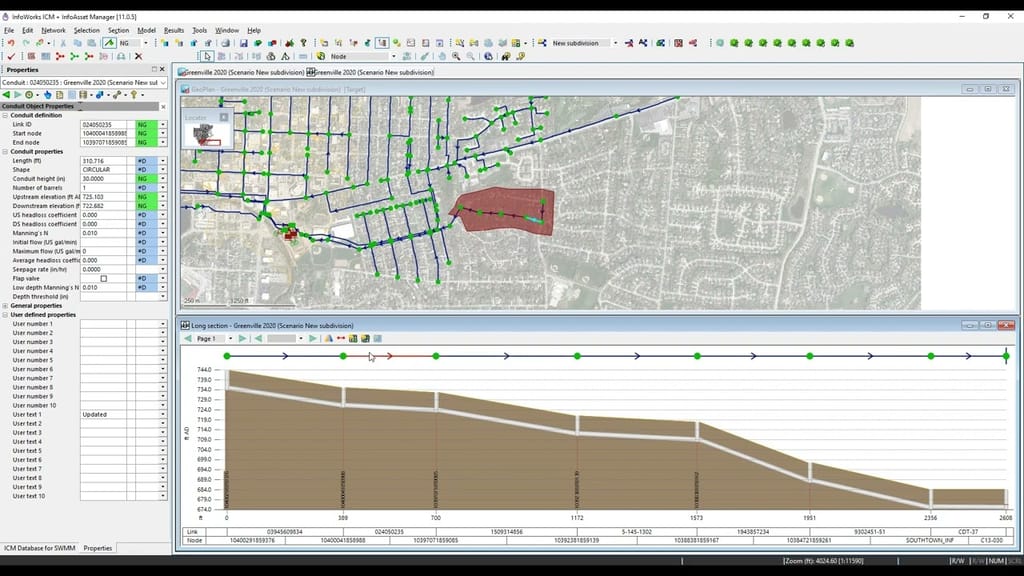Open the New subdivision scenario dropdown
1024x576 pixels.
(x=615, y=43)
